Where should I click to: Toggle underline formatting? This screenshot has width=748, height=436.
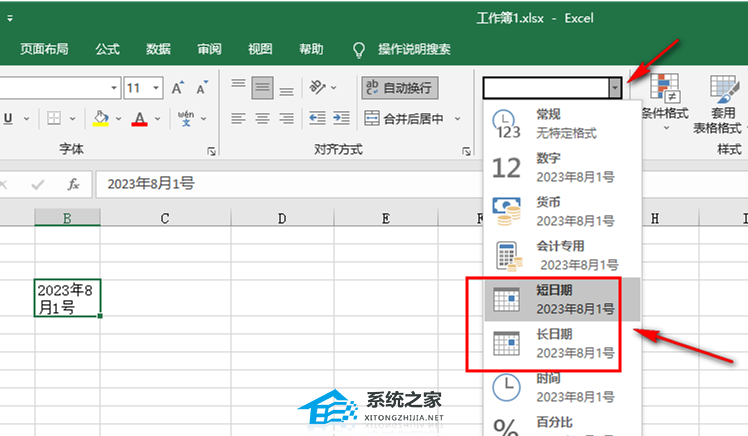[8, 118]
